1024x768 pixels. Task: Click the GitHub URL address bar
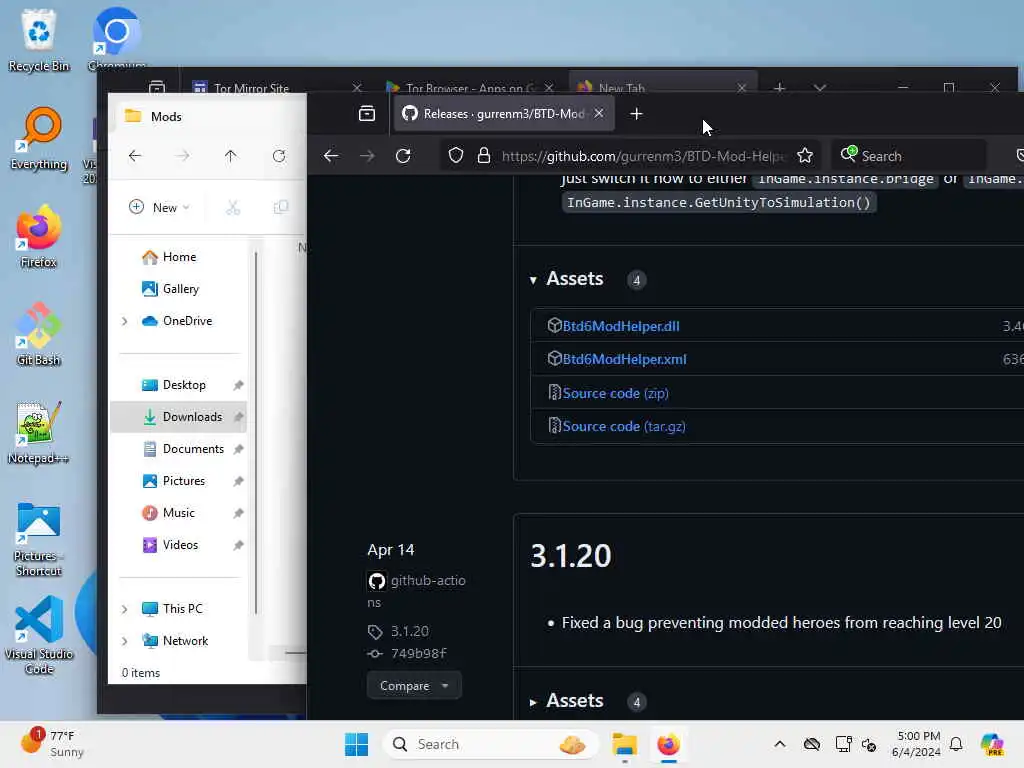(642, 156)
